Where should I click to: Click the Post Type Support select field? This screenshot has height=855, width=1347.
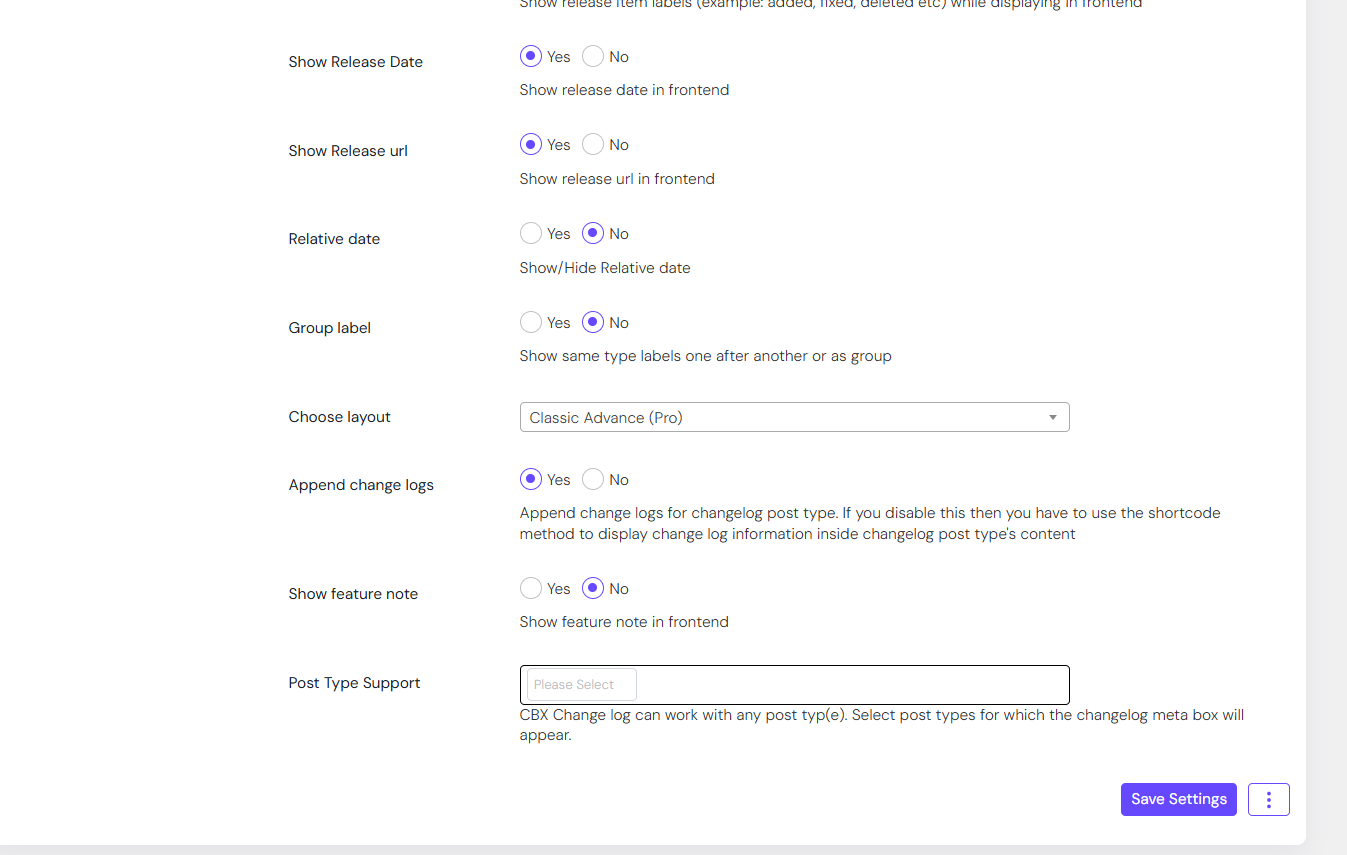pos(794,685)
